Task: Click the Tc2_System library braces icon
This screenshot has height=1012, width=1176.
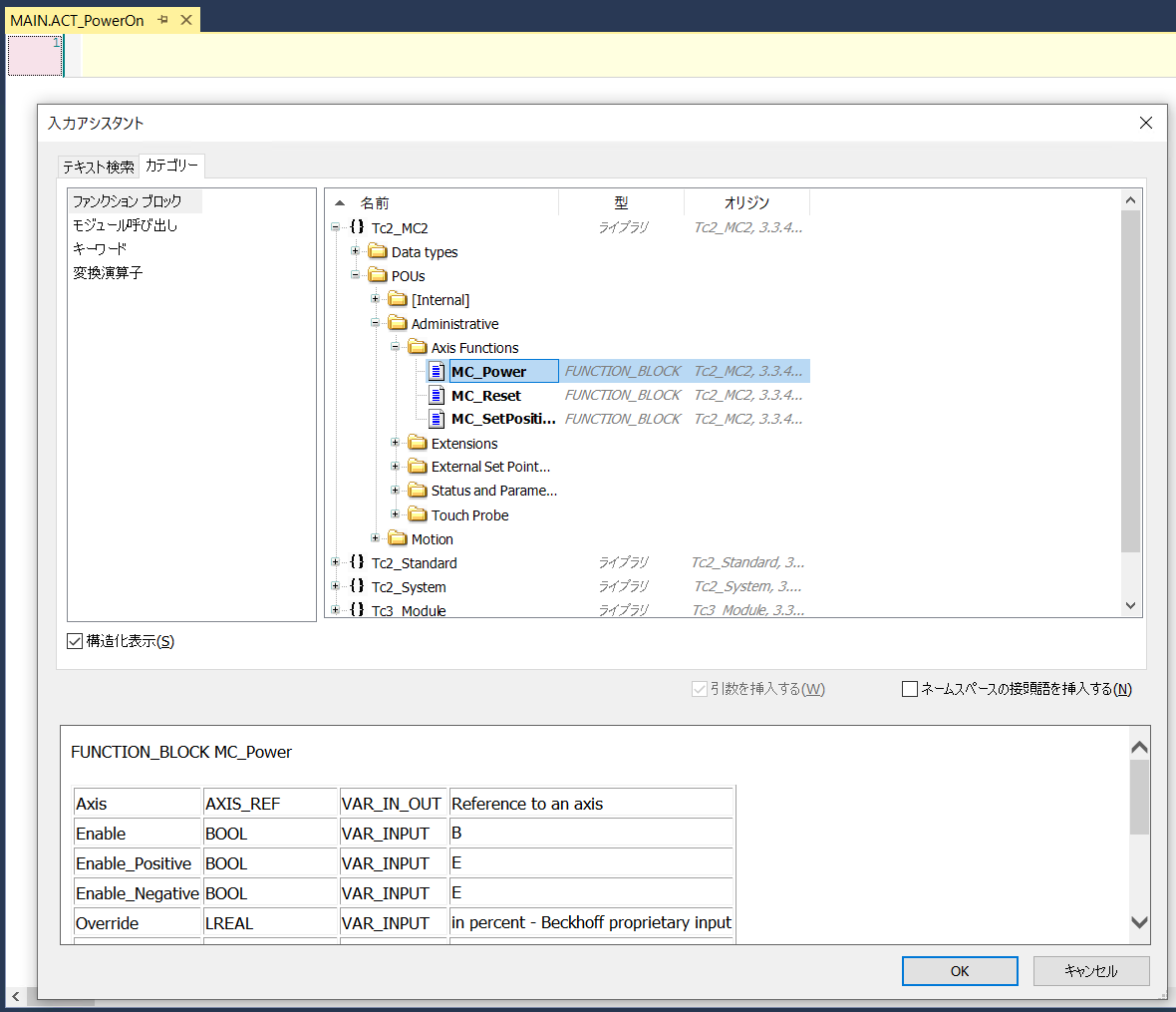Action: (x=357, y=586)
